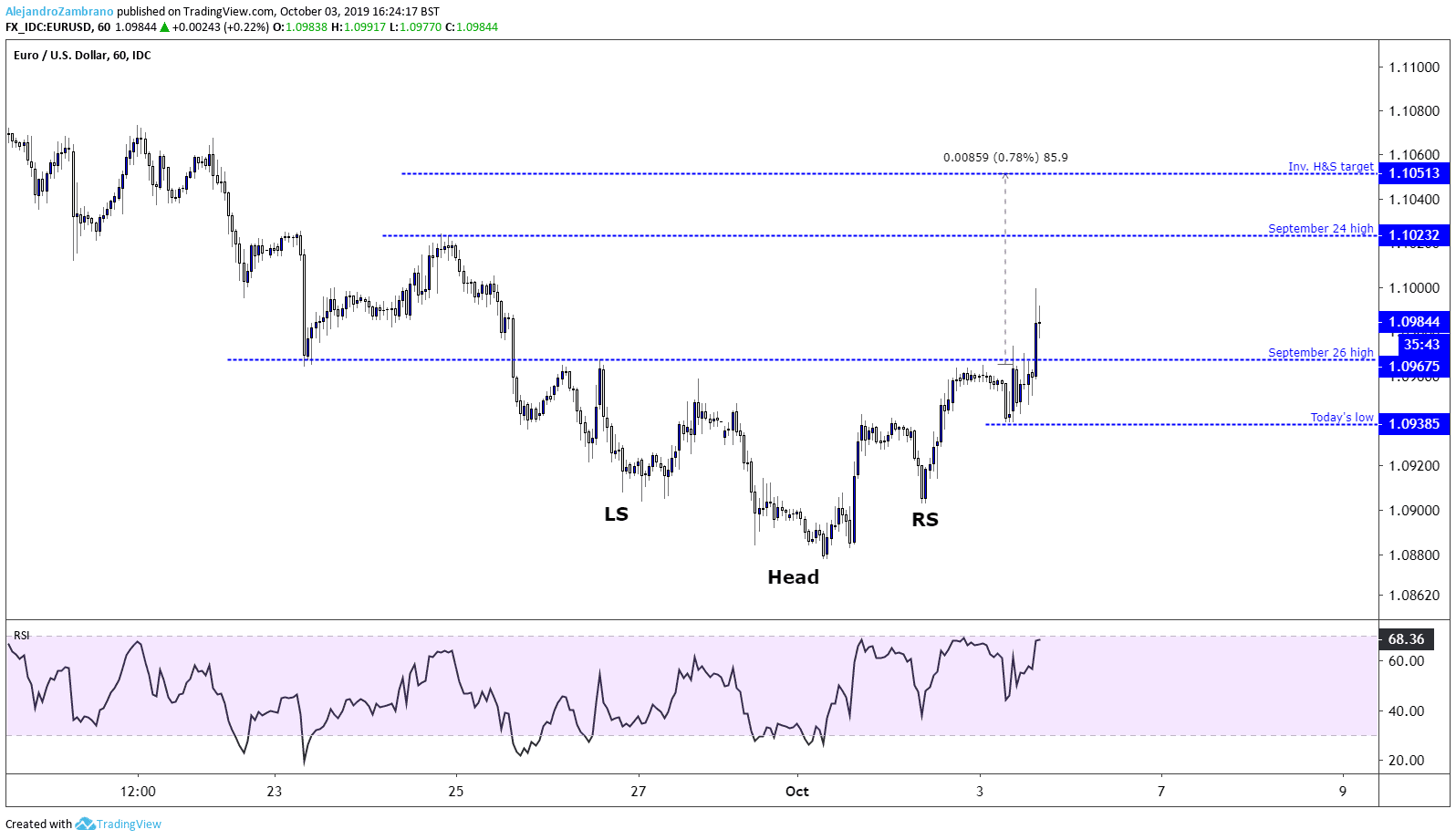1456x840 pixels.
Task: Click the 35:43 countdown timer
Action: point(1421,345)
